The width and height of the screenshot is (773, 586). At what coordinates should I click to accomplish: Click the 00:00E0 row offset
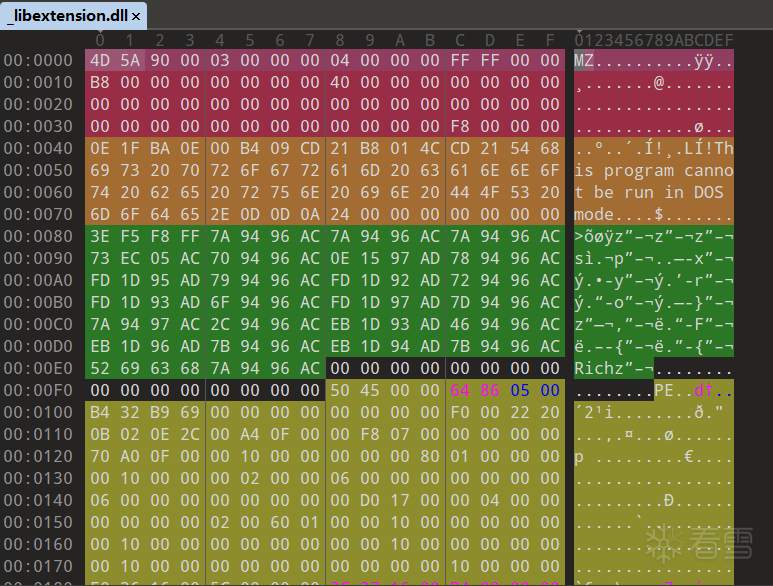(x=38, y=368)
